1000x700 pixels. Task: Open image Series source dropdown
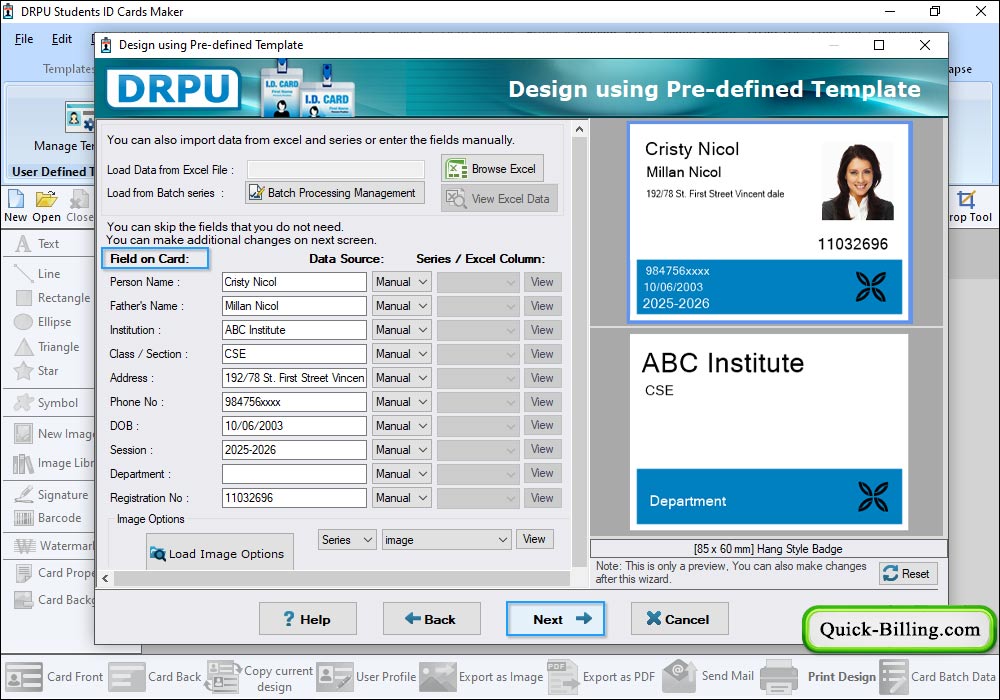[347, 540]
